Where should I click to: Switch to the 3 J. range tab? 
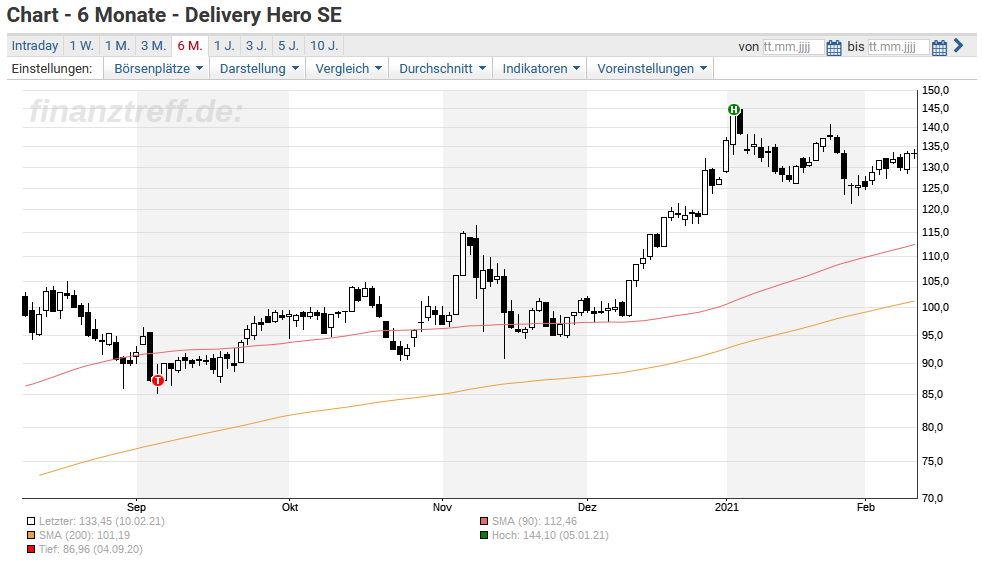(x=256, y=46)
